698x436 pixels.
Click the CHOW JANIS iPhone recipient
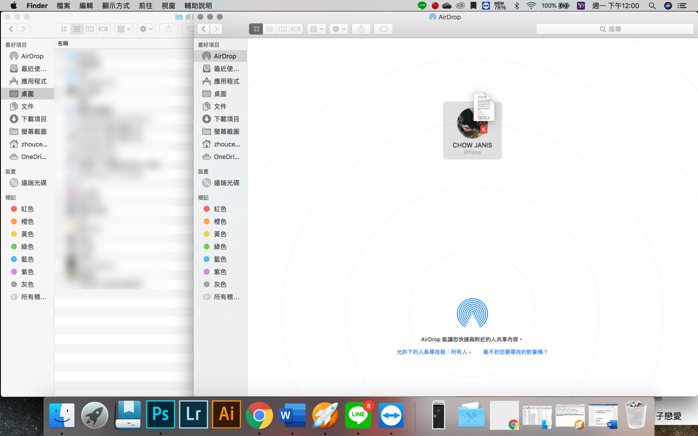472,127
